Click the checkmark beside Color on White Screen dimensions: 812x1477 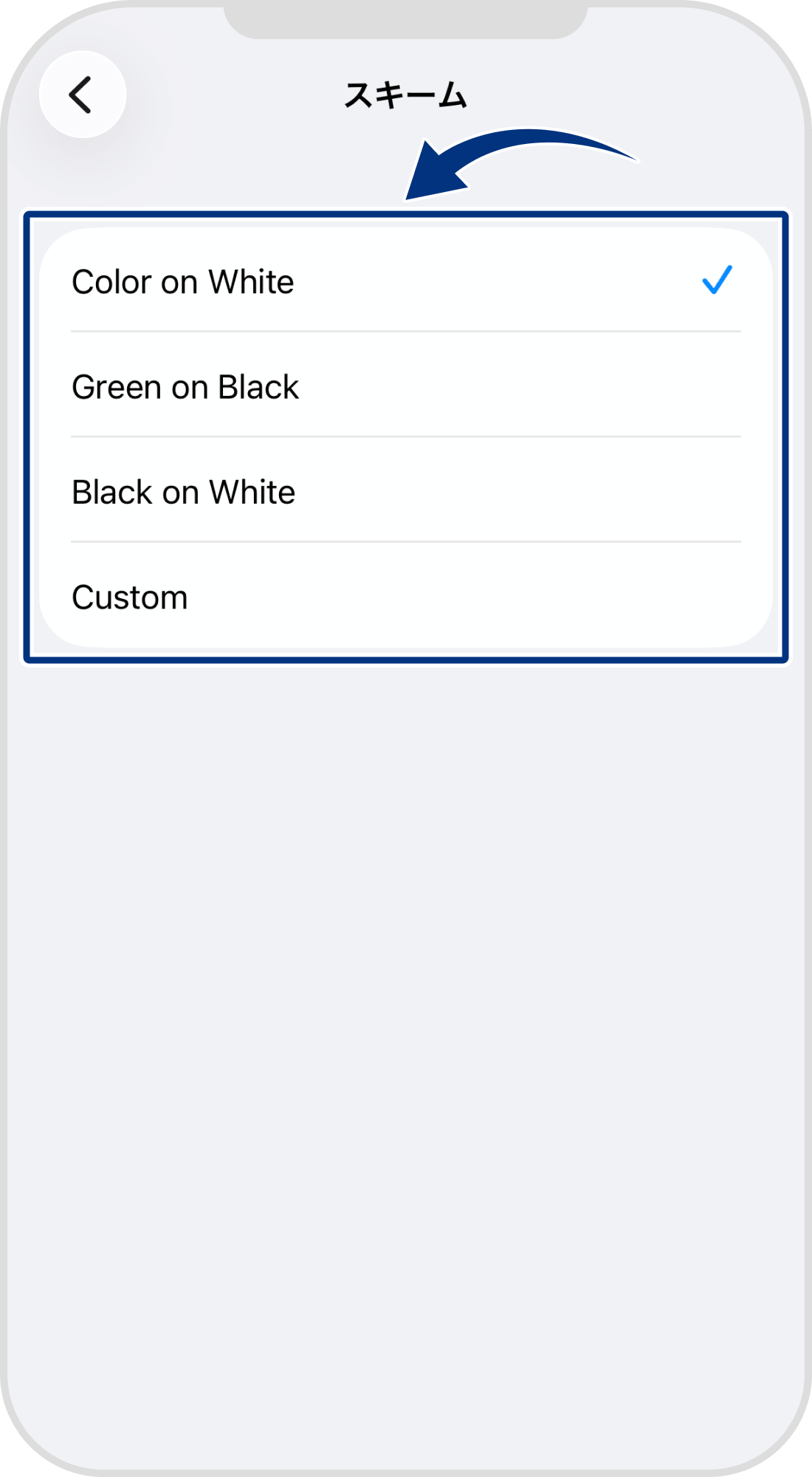pos(717,281)
